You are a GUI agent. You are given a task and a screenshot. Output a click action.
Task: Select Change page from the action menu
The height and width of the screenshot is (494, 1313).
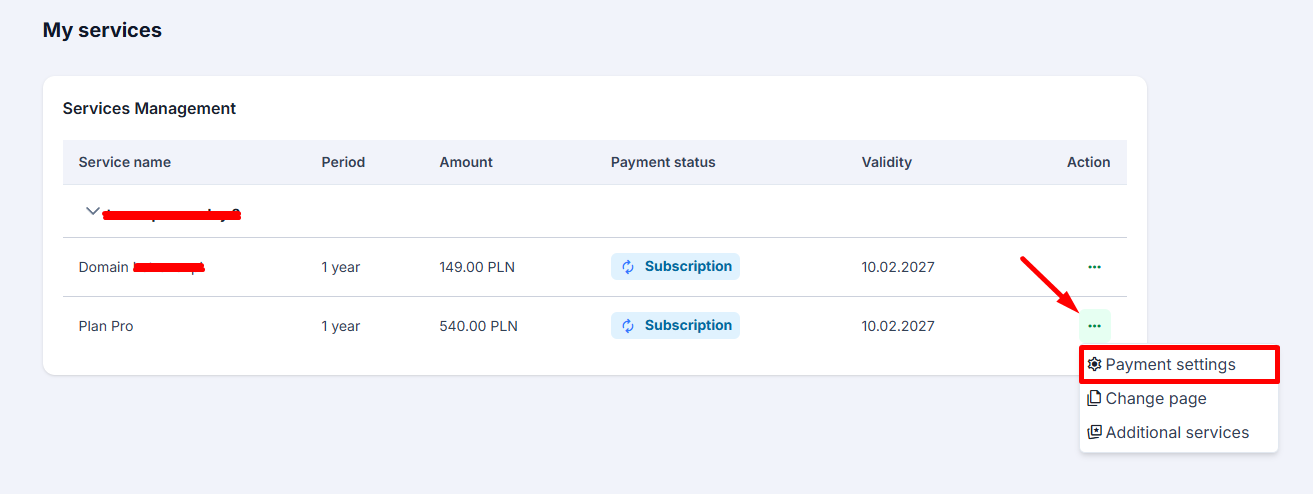point(1156,399)
